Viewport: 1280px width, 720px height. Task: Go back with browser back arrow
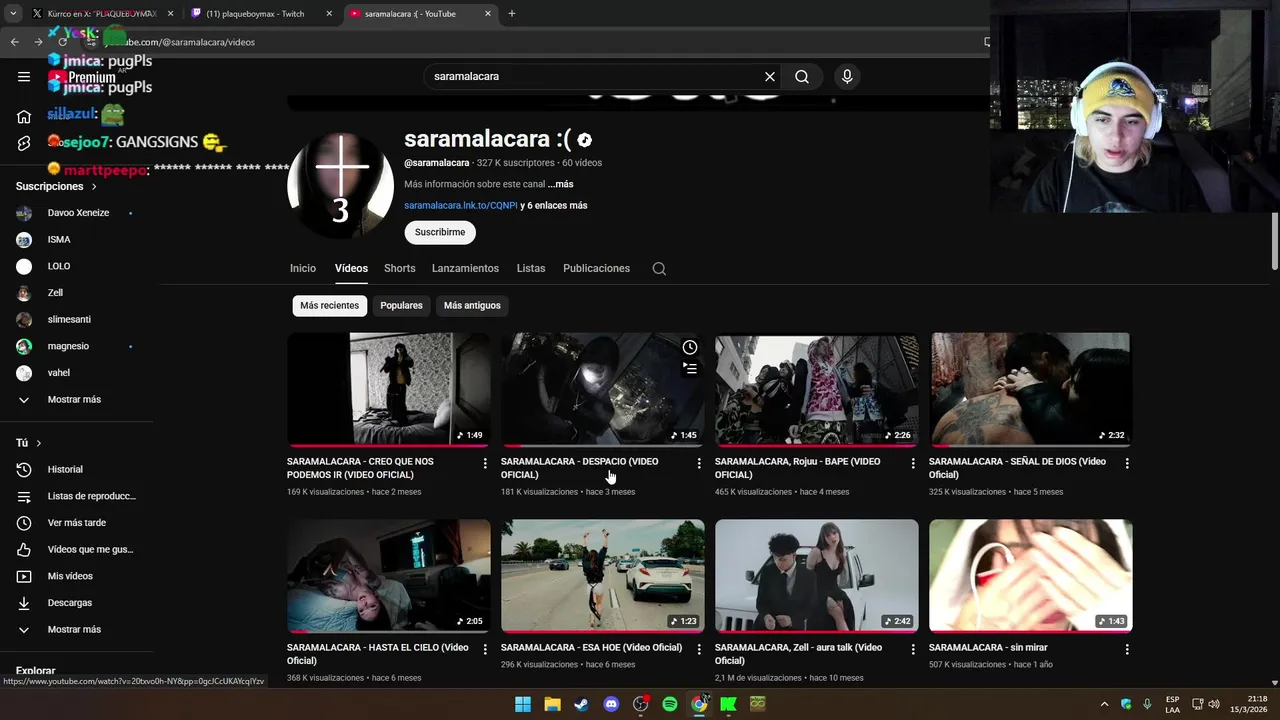[14, 42]
